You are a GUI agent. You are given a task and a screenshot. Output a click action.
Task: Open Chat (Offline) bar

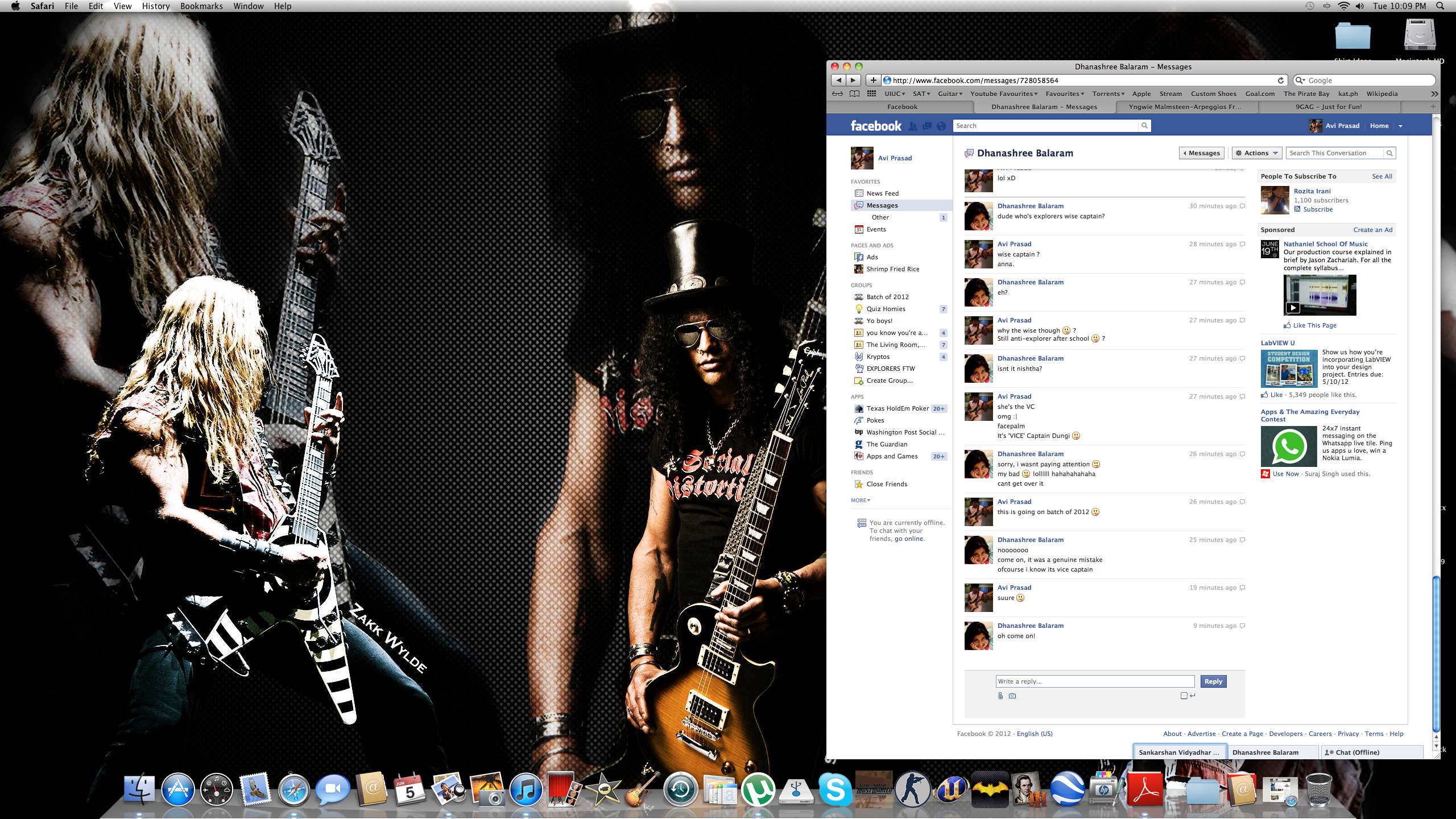point(1372,752)
